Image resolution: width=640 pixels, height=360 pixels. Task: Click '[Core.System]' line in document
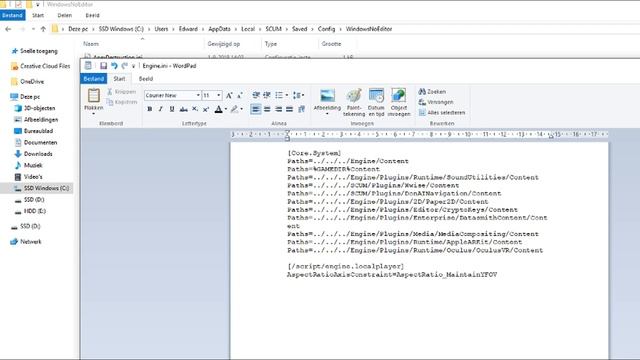pyautogui.click(x=314, y=153)
